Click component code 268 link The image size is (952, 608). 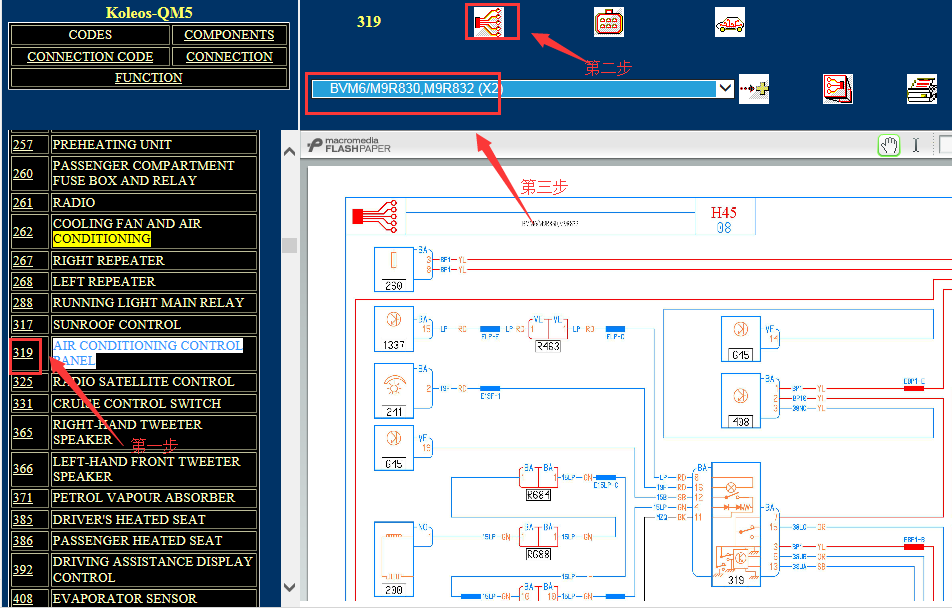coord(23,282)
